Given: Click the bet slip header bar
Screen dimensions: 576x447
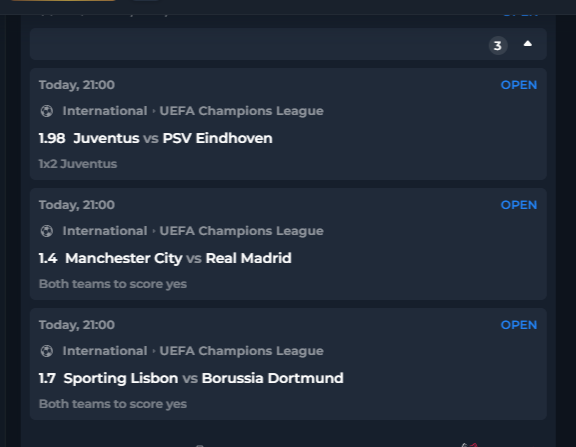Looking at the screenshot, I should pyautogui.click(x=288, y=44).
